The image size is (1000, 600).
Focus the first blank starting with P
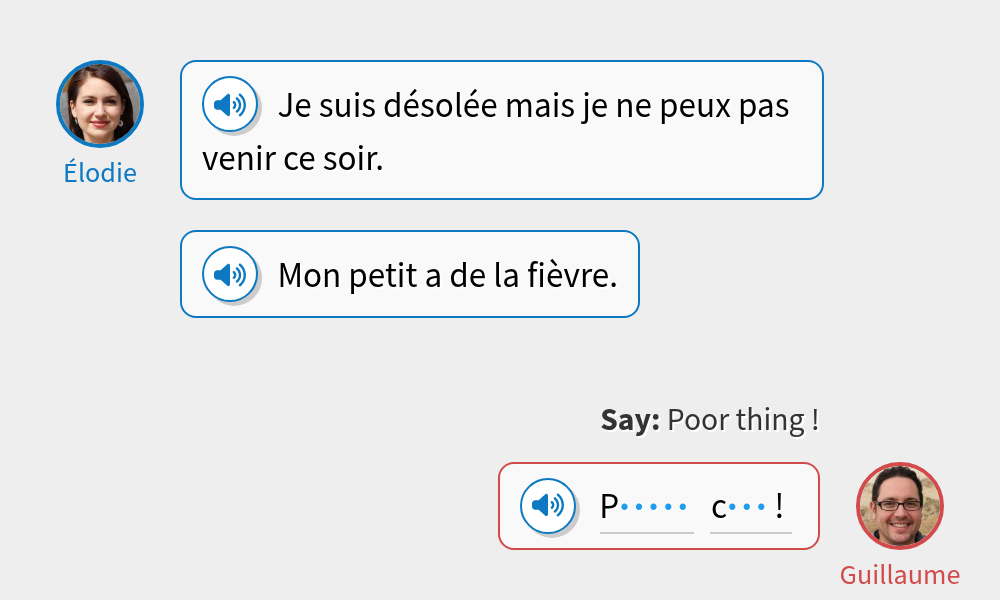click(x=646, y=508)
